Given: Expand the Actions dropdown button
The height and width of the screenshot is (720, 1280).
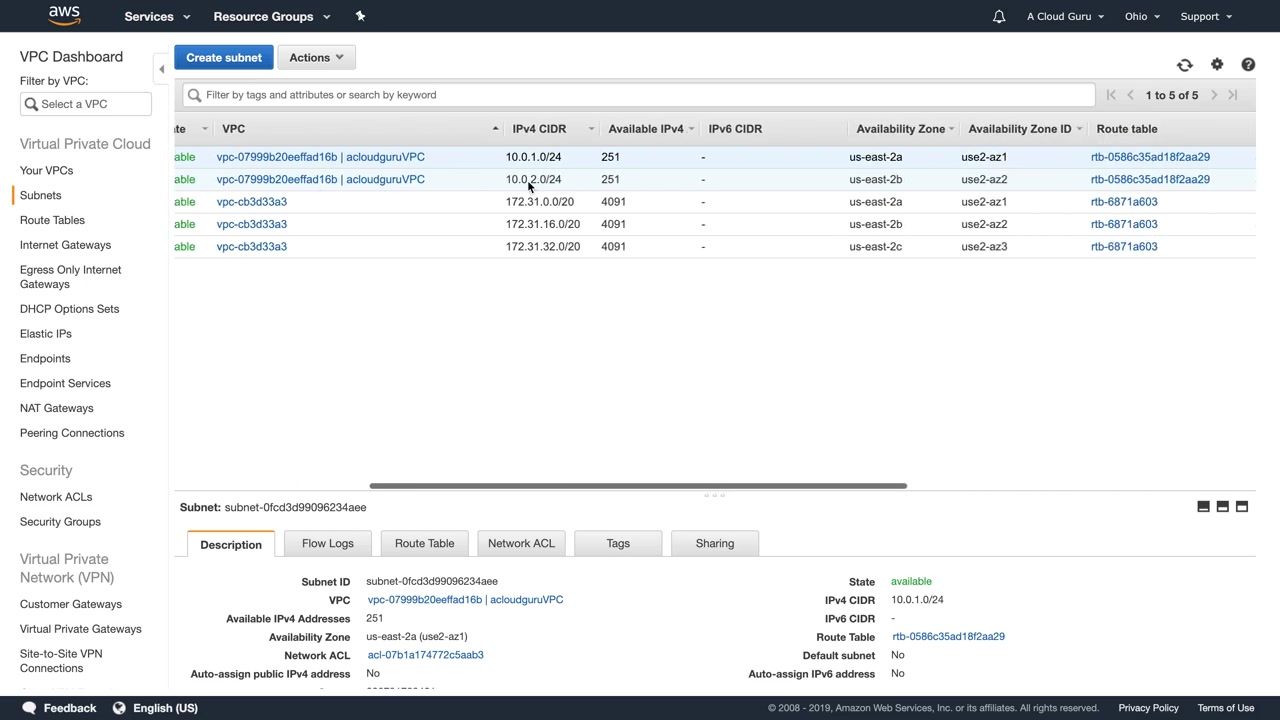Looking at the screenshot, I should pos(316,58).
